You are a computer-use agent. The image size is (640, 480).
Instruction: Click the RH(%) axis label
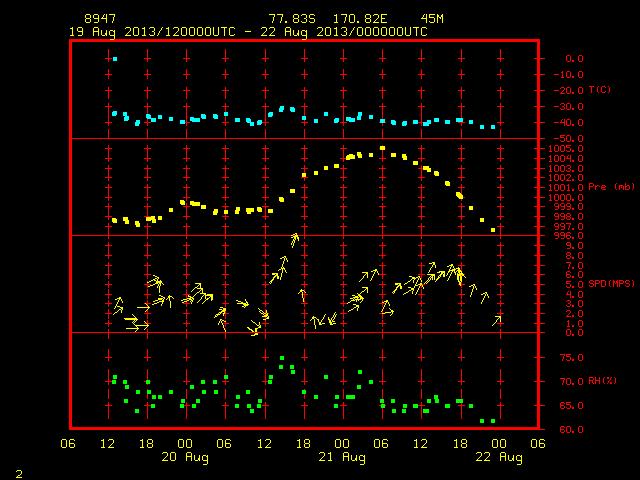(x=602, y=380)
